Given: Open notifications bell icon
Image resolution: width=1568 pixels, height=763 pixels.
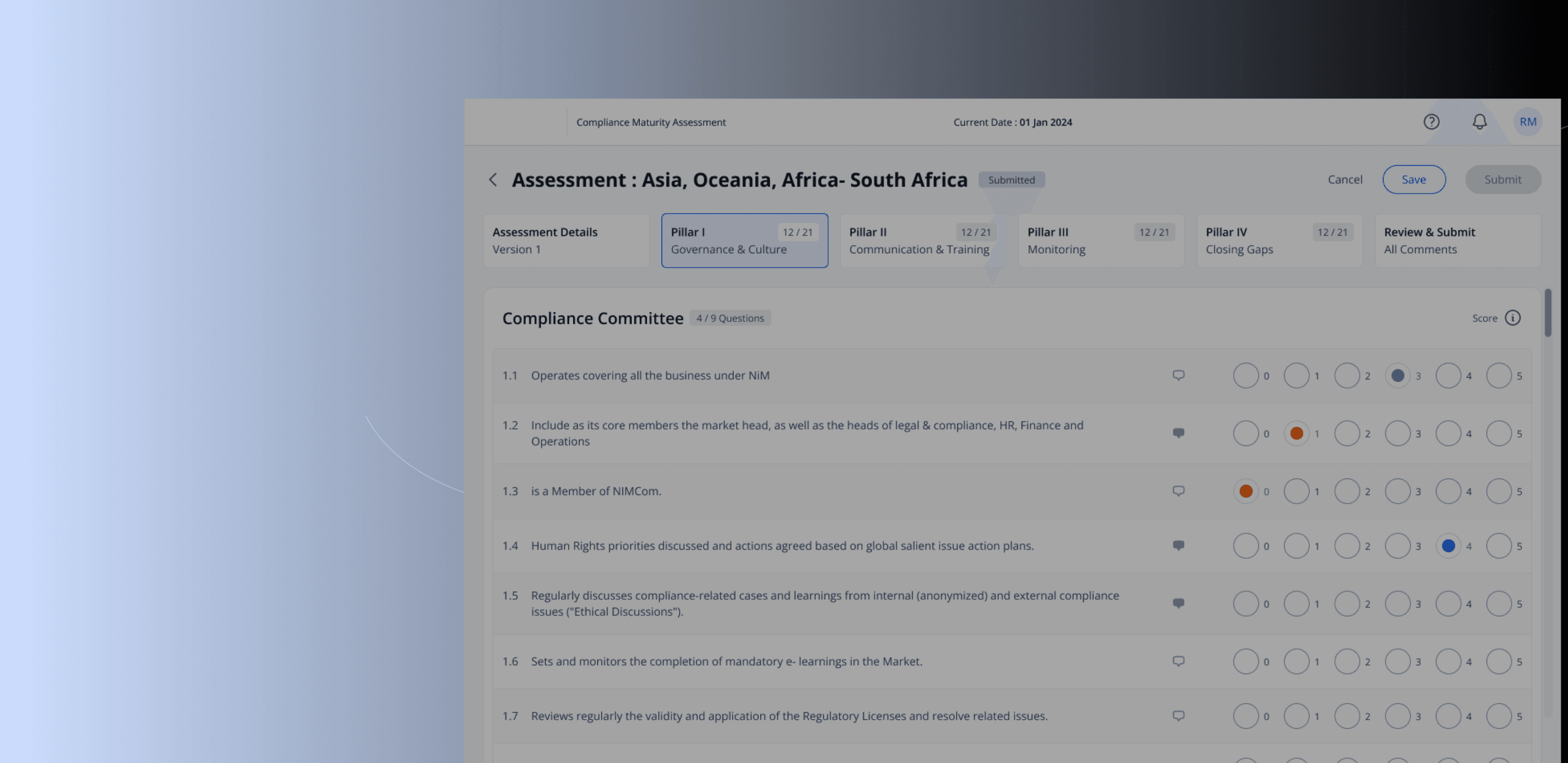Looking at the screenshot, I should click(1479, 122).
